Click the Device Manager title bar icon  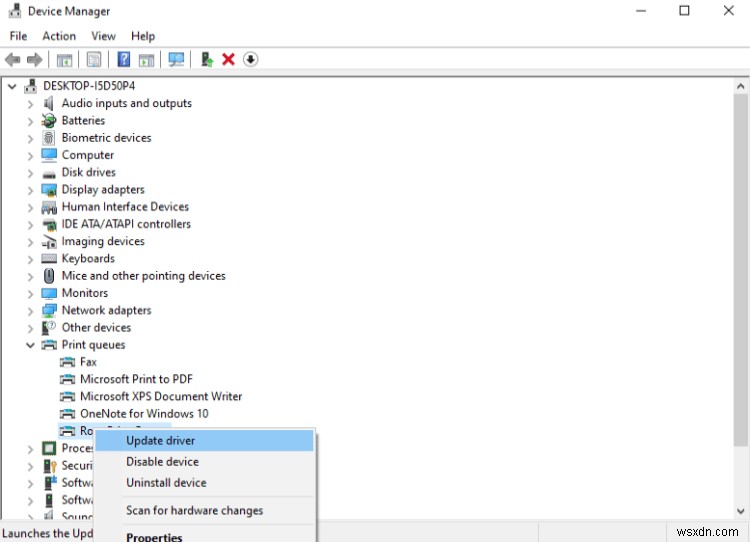[x=15, y=11]
